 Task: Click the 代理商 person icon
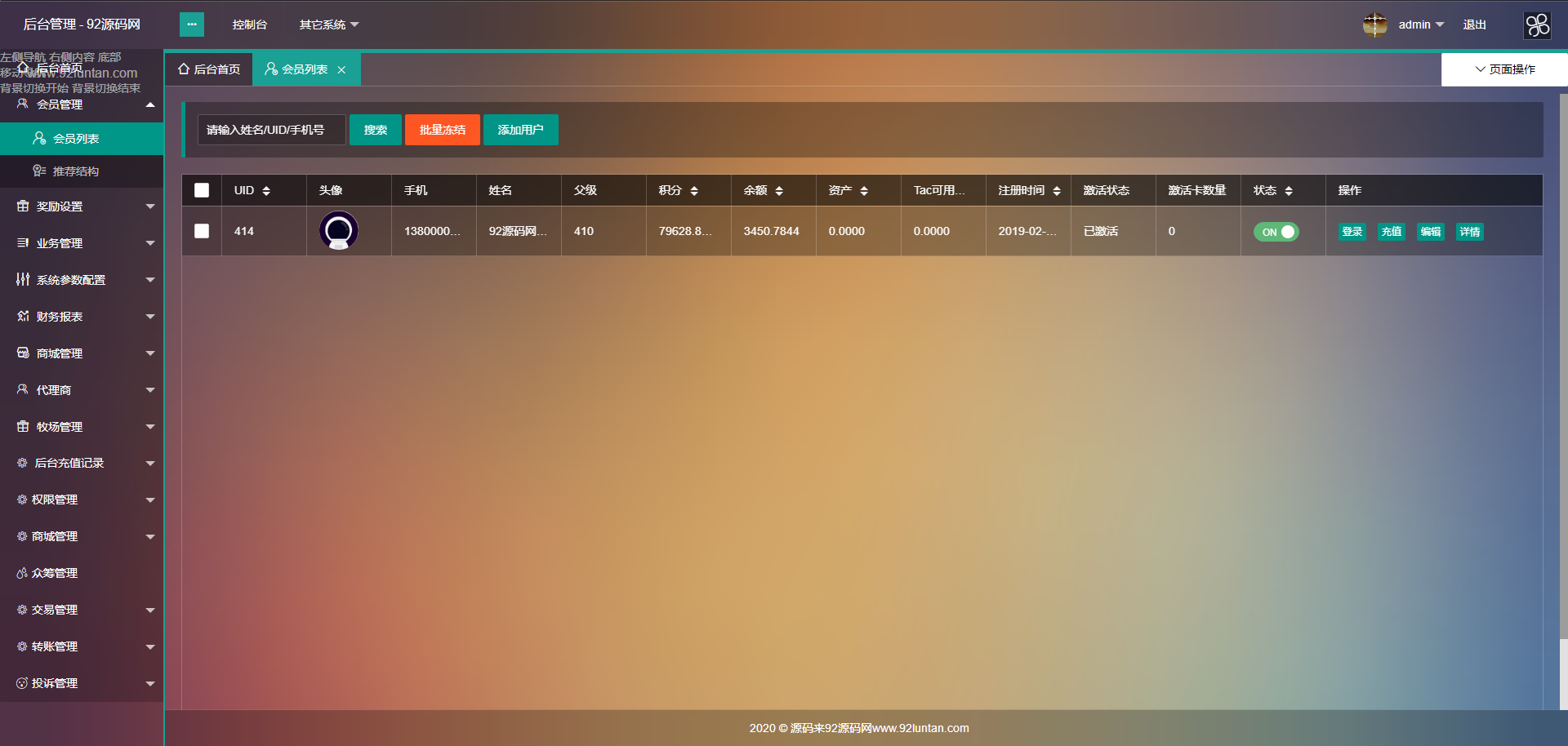[x=23, y=389]
